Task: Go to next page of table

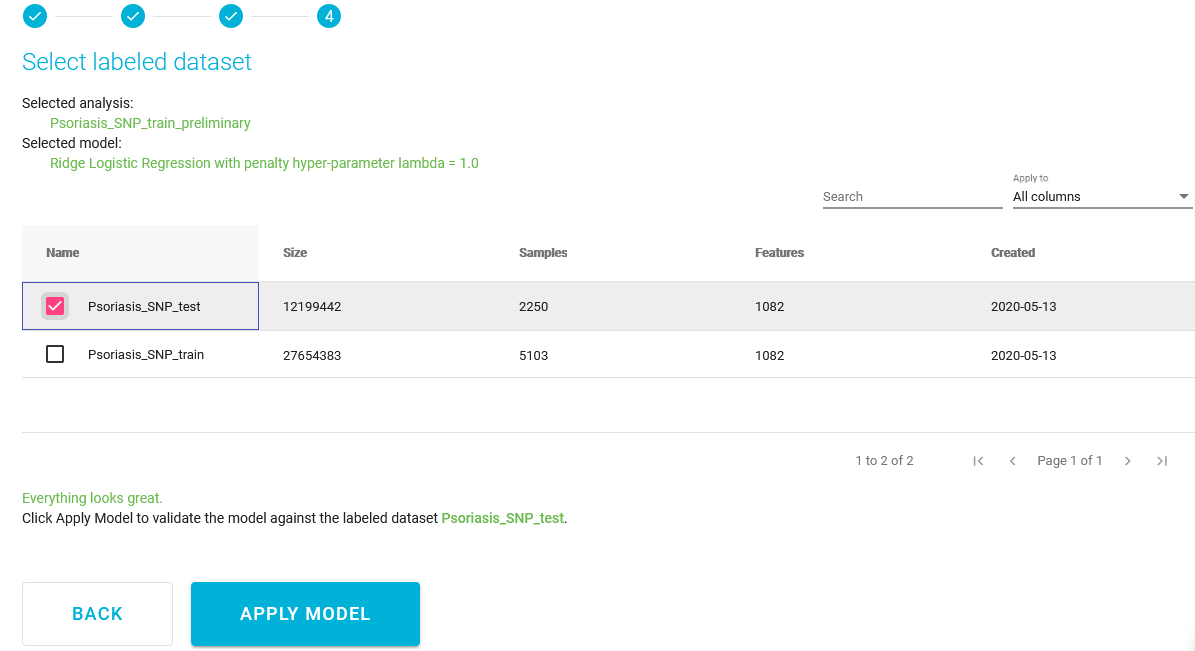Action: click(1127, 460)
